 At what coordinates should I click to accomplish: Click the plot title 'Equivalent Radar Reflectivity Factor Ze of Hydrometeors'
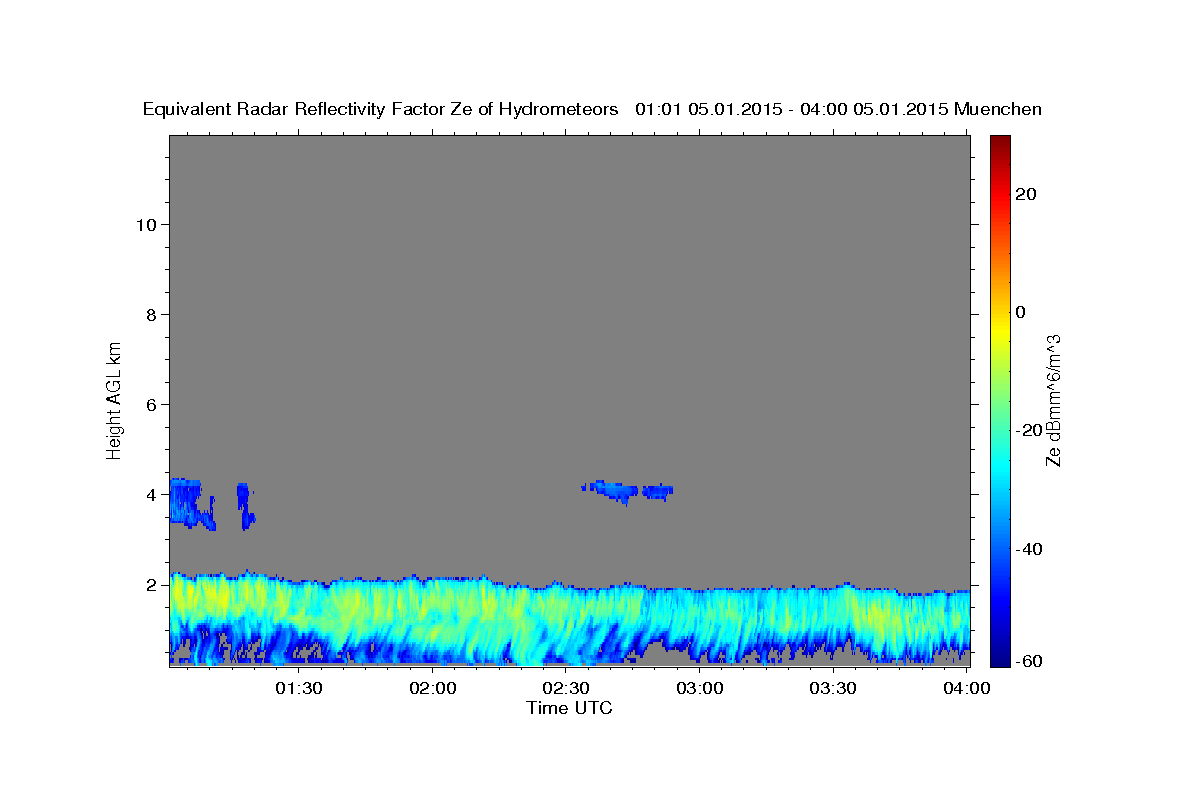380,109
